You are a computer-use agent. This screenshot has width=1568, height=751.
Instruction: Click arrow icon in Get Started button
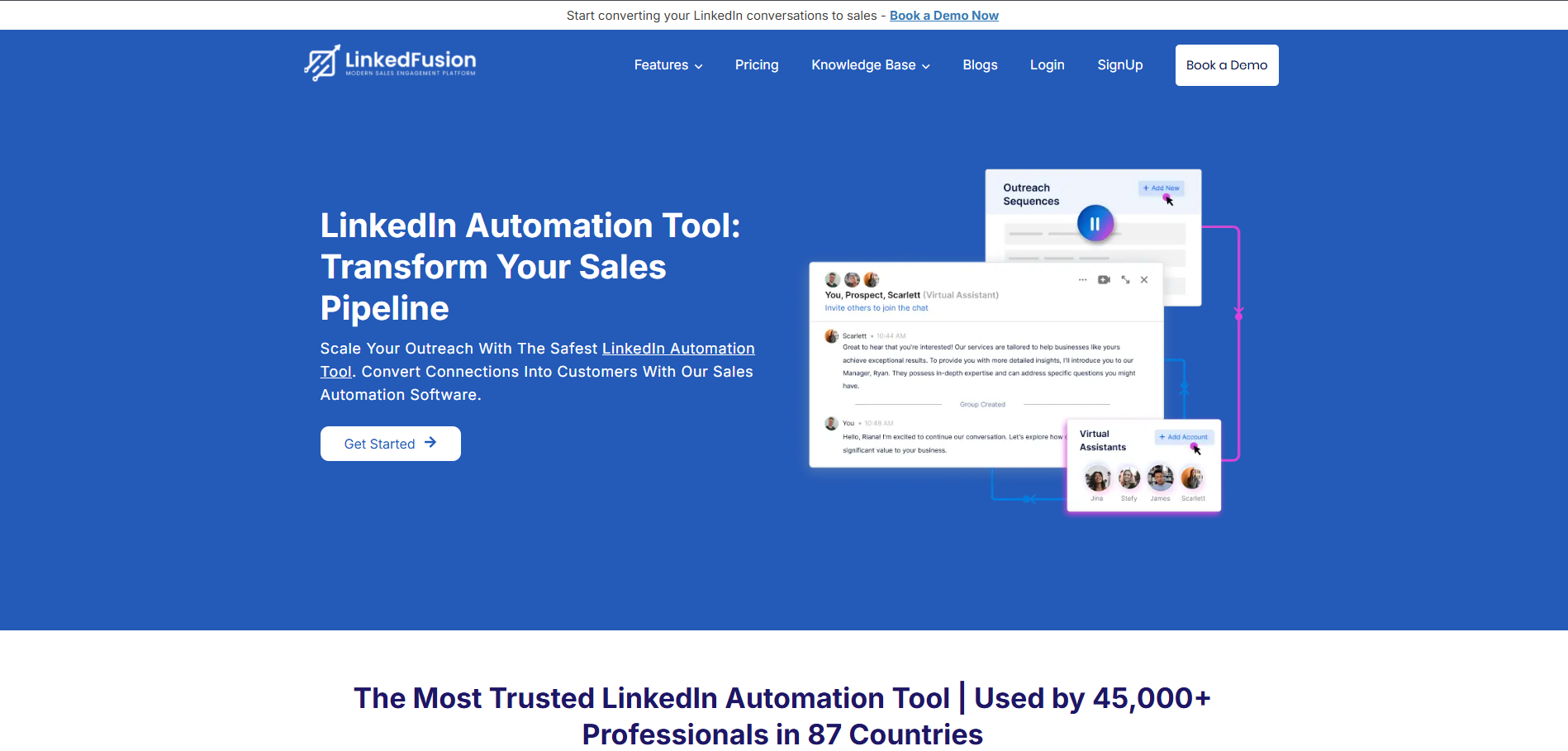pyautogui.click(x=430, y=443)
